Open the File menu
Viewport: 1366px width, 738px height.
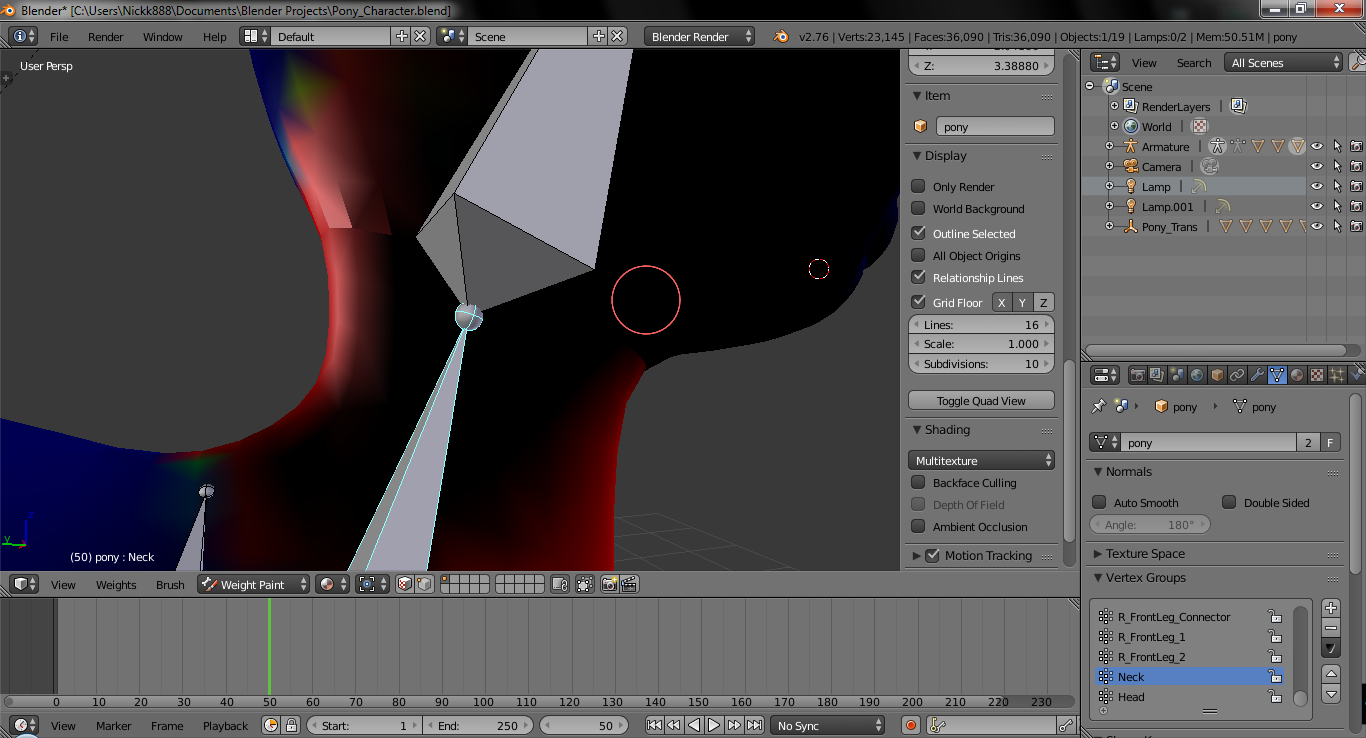pyautogui.click(x=59, y=36)
